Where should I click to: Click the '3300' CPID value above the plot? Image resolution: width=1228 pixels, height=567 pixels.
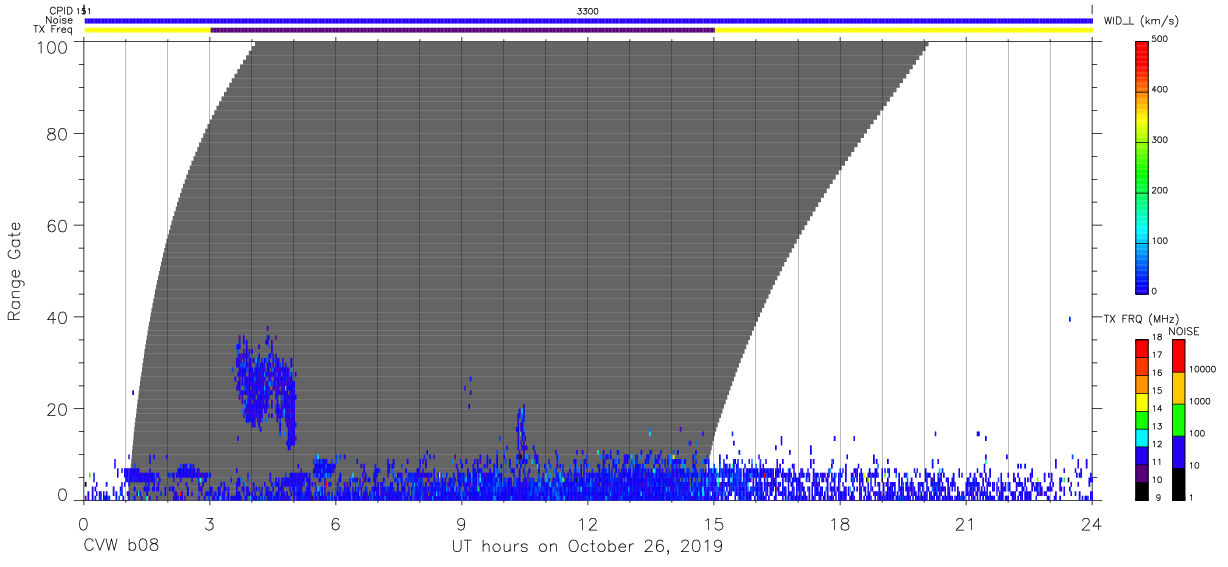point(588,11)
